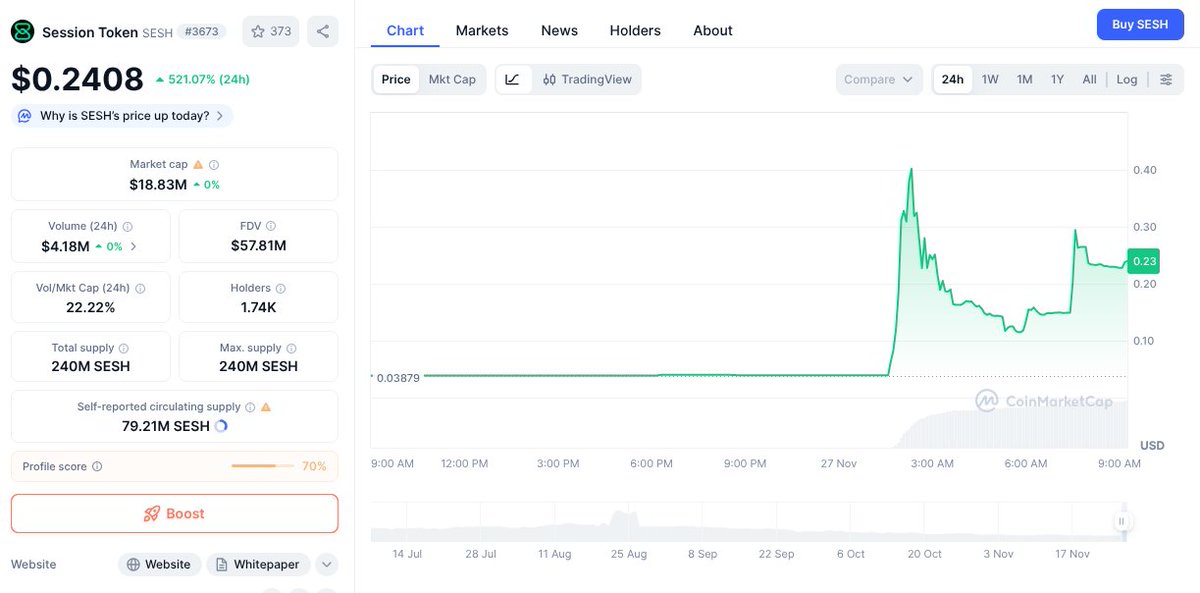The image size is (1200, 593).
Task: Click the $57.81M FDV value
Action: pyautogui.click(x=258, y=246)
